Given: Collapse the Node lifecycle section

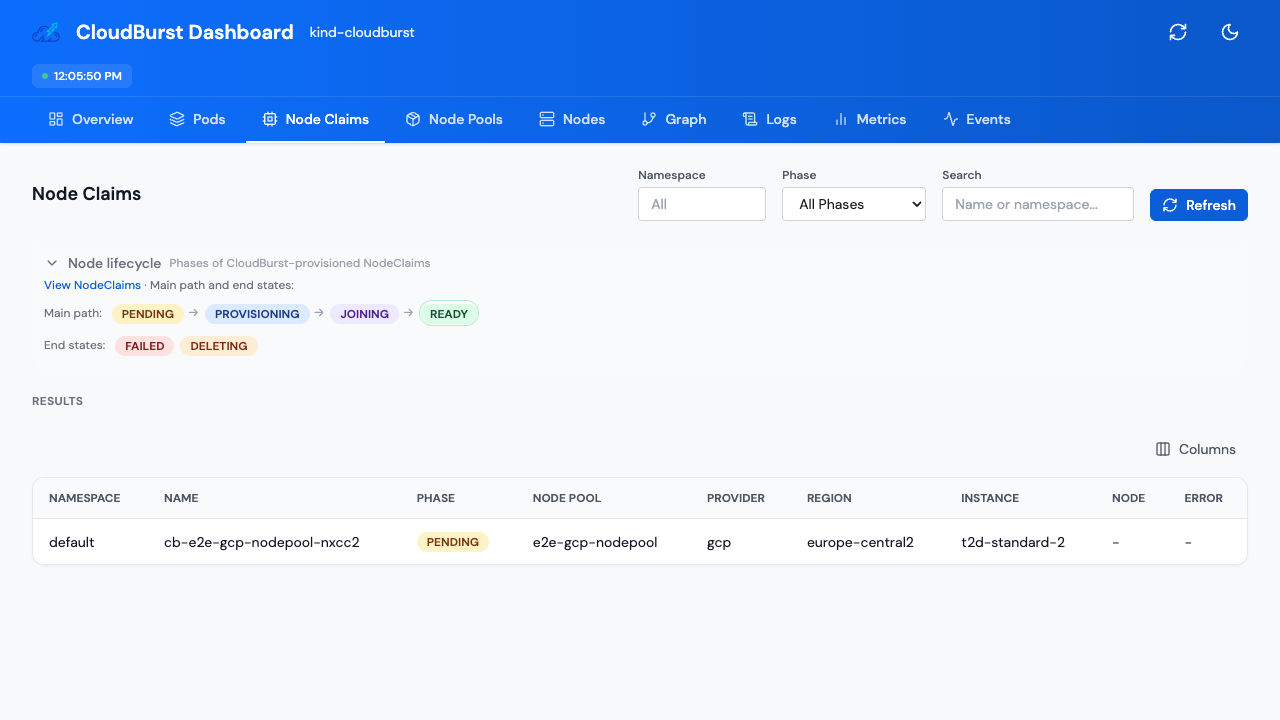Looking at the screenshot, I should (x=51, y=263).
